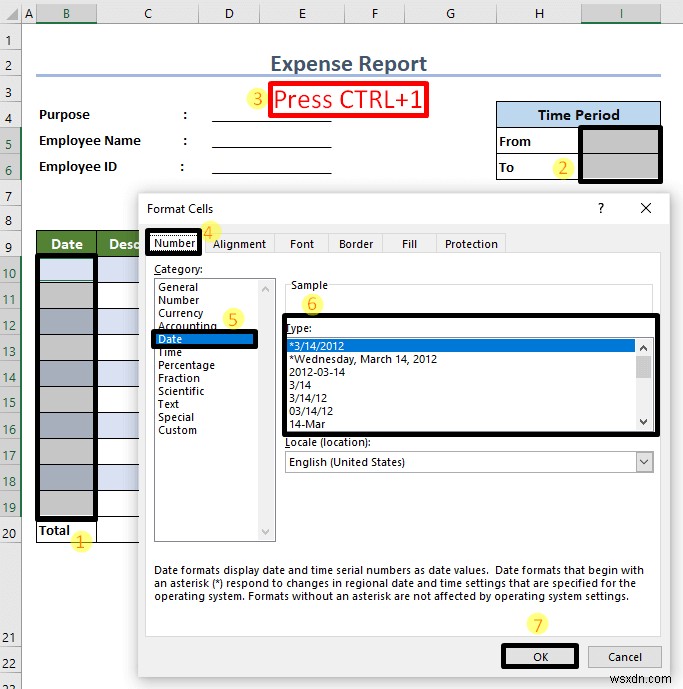Click the Total cell in row 20
Viewport: 683px width, 689px height.
(x=66, y=530)
